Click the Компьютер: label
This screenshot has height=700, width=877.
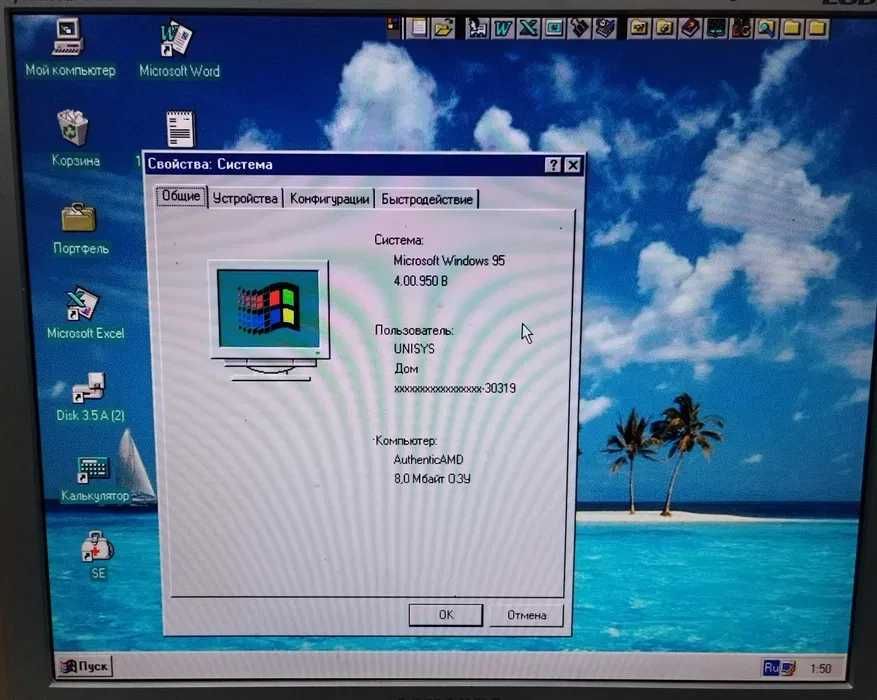(406, 441)
